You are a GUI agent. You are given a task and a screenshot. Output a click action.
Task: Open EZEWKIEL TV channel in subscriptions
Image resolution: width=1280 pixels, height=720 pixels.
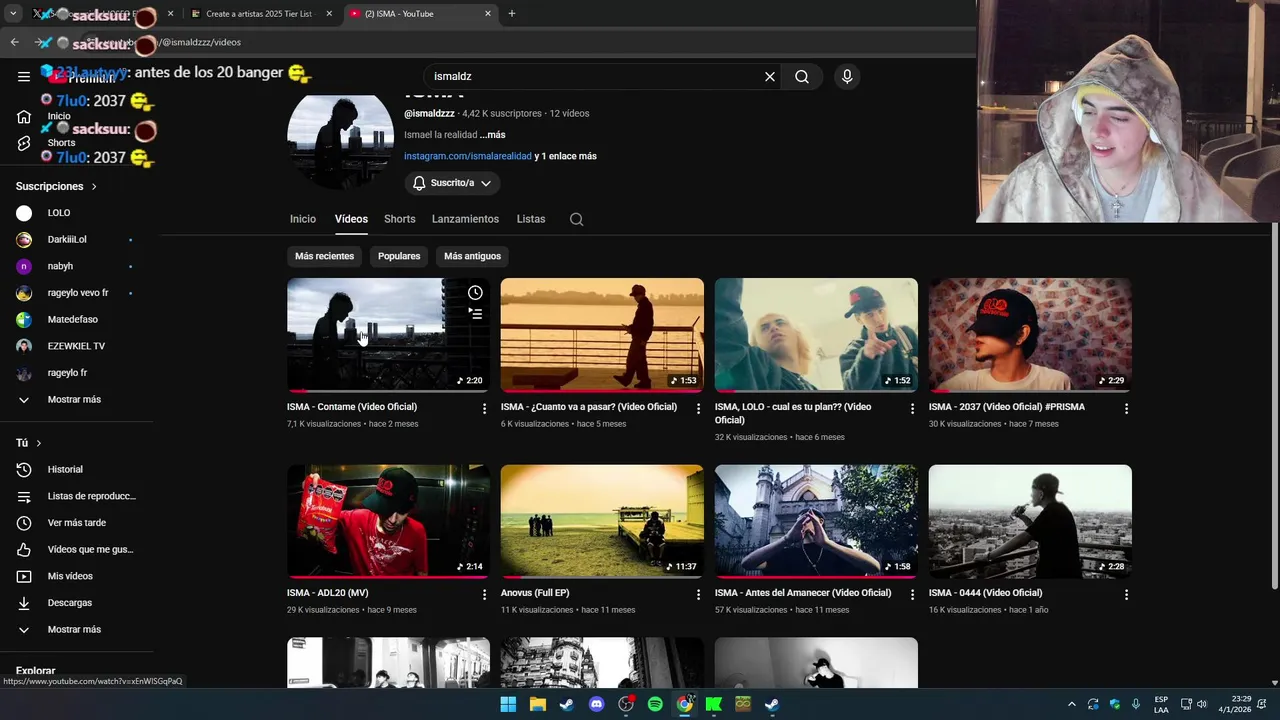point(77,346)
